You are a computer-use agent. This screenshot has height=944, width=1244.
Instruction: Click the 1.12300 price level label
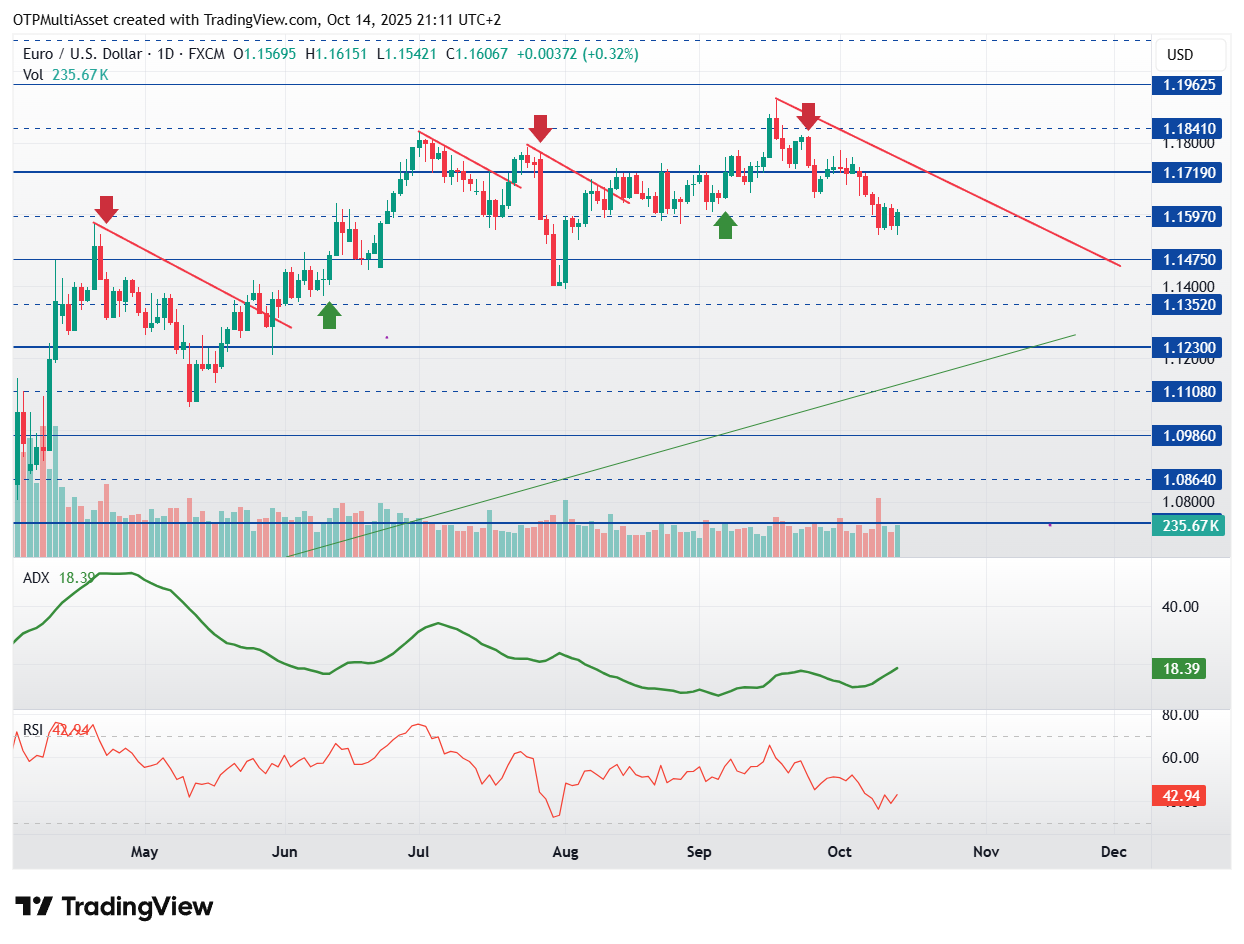(1189, 347)
